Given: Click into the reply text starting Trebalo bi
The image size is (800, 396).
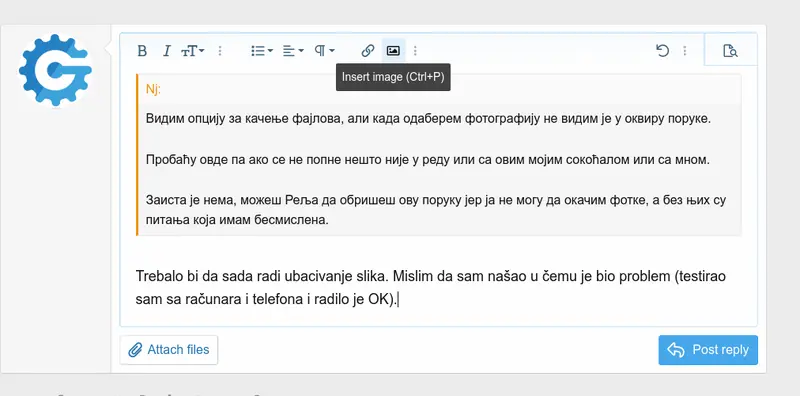Looking at the screenshot, I should (431, 288).
